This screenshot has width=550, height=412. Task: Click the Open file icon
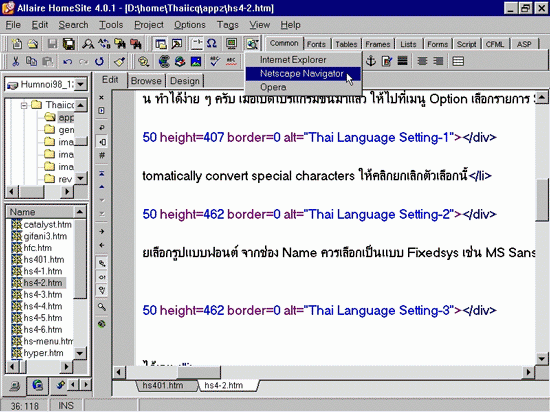point(33,44)
